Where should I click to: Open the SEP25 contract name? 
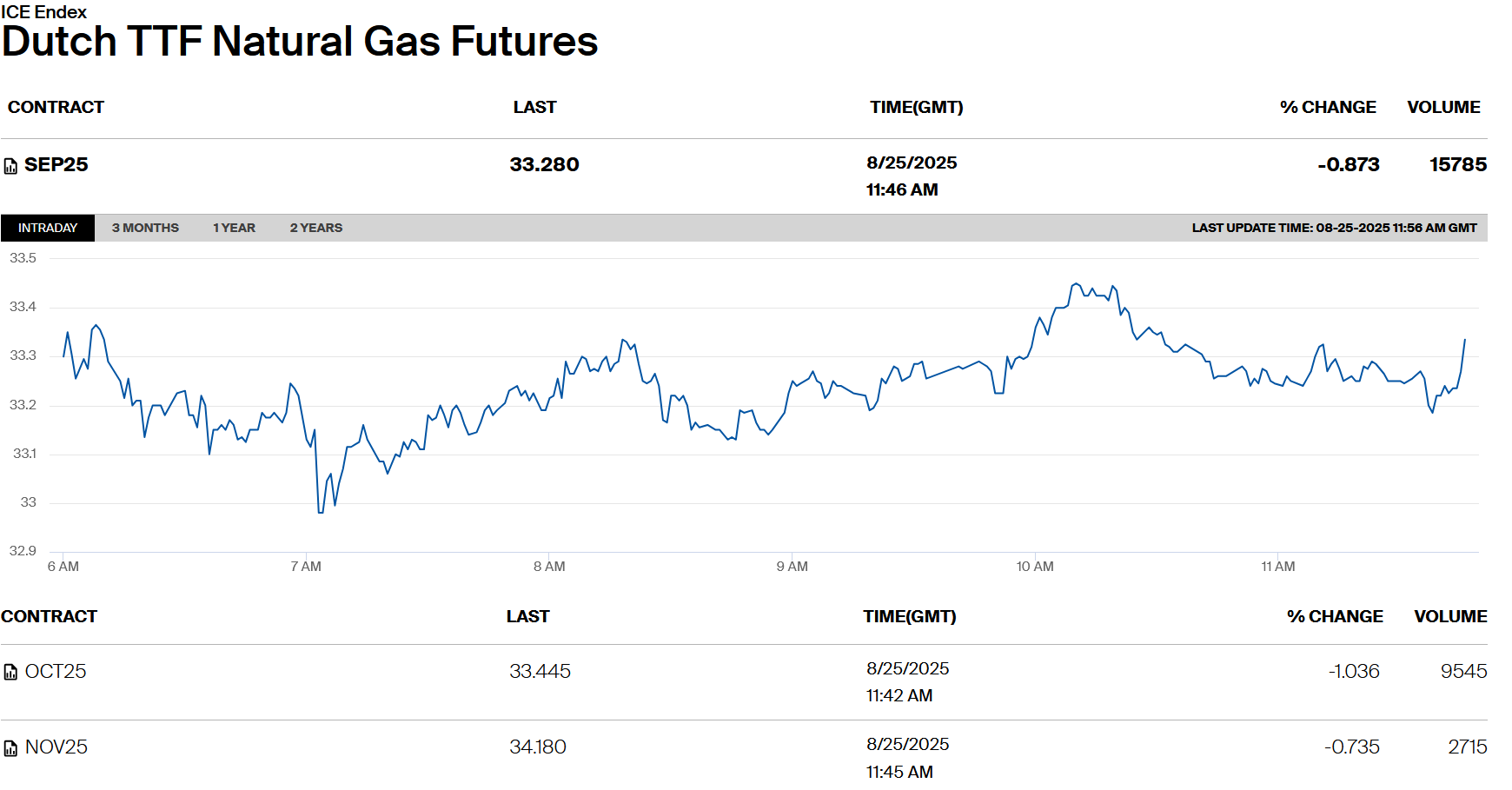[x=56, y=165]
